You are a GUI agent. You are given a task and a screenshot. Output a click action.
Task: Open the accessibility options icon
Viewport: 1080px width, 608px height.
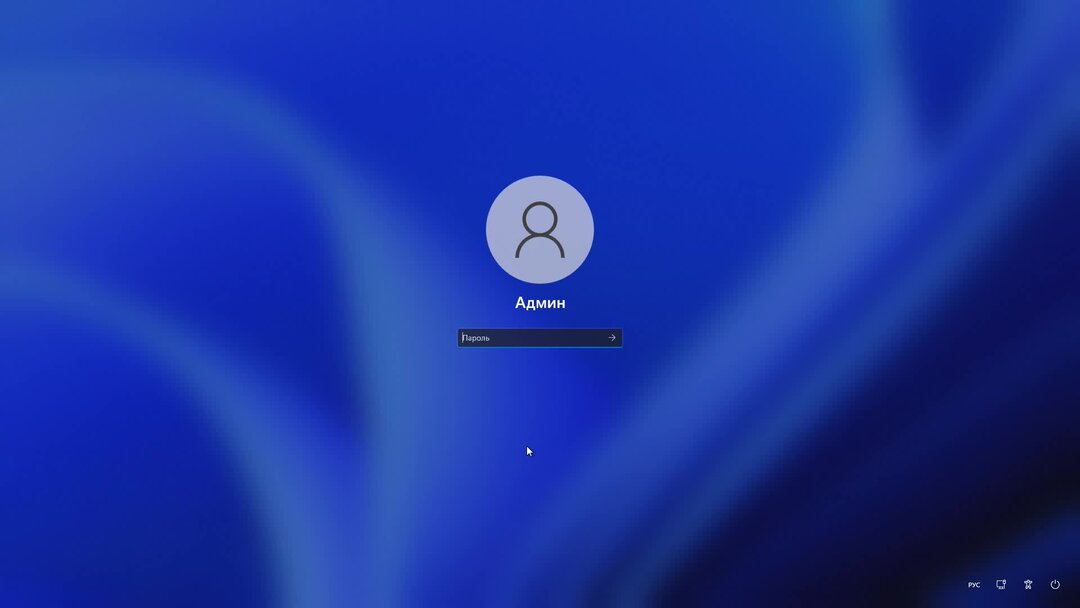click(x=1028, y=585)
